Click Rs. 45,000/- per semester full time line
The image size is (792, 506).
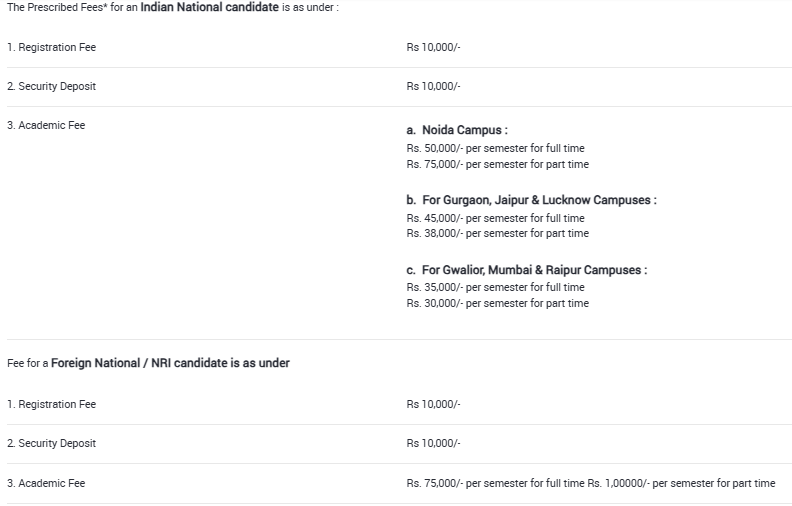pyautogui.click(x=495, y=218)
